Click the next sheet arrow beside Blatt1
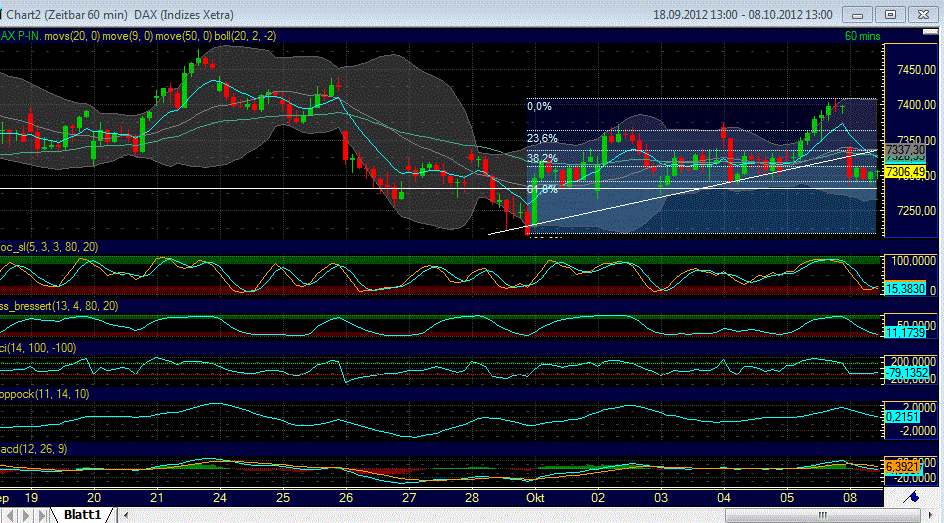944x523 pixels. [x=26, y=516]
